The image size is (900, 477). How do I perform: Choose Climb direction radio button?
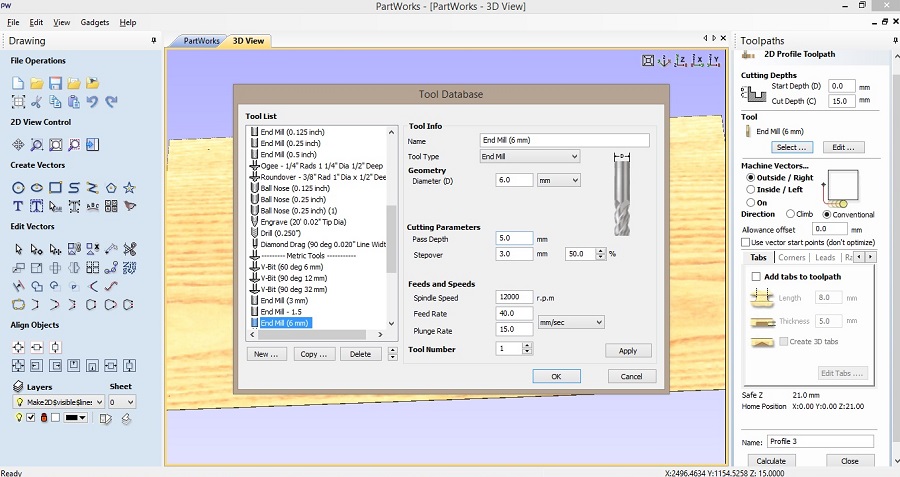[x=790, y=214]
